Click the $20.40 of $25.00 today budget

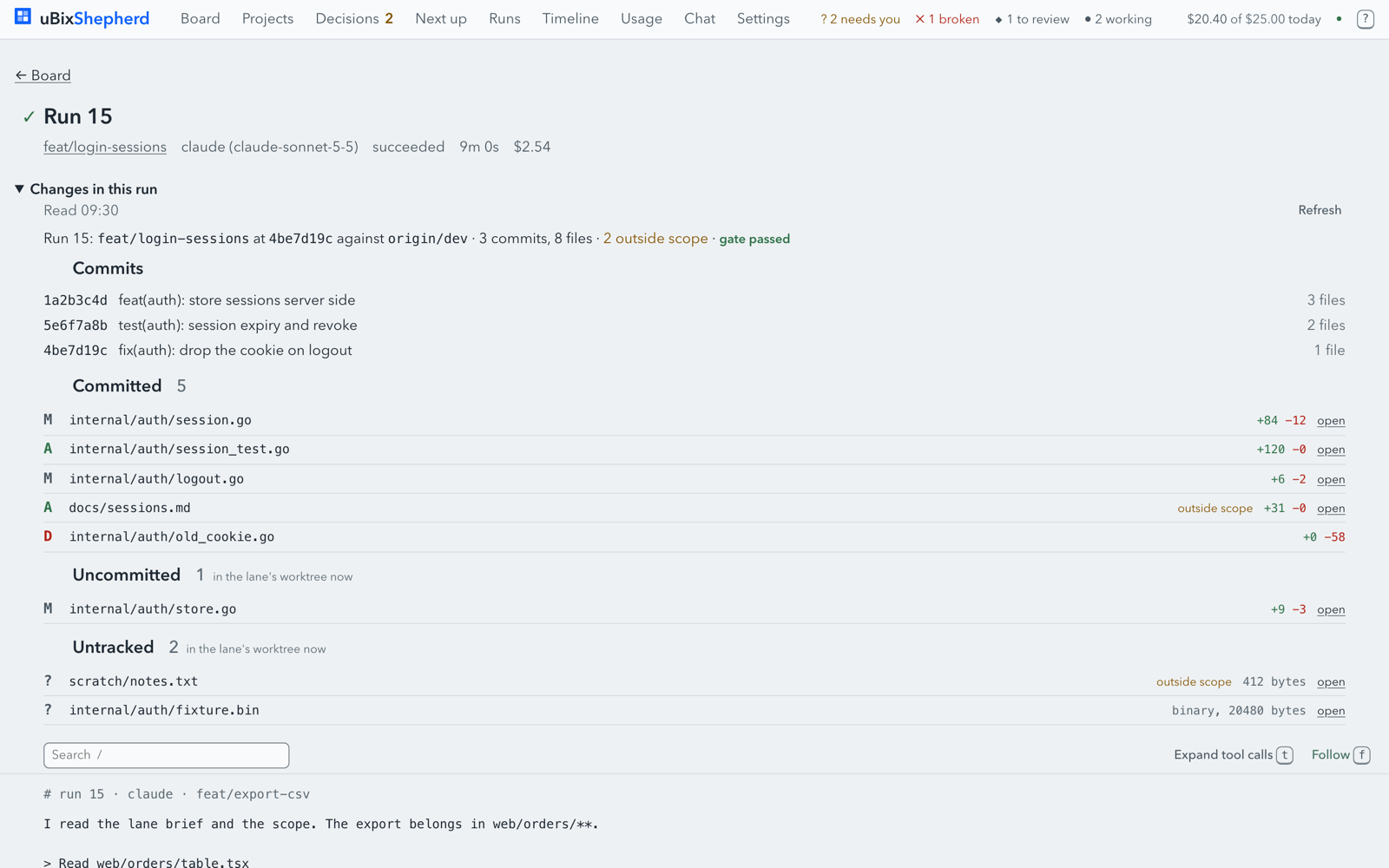tap(1254, 19)
